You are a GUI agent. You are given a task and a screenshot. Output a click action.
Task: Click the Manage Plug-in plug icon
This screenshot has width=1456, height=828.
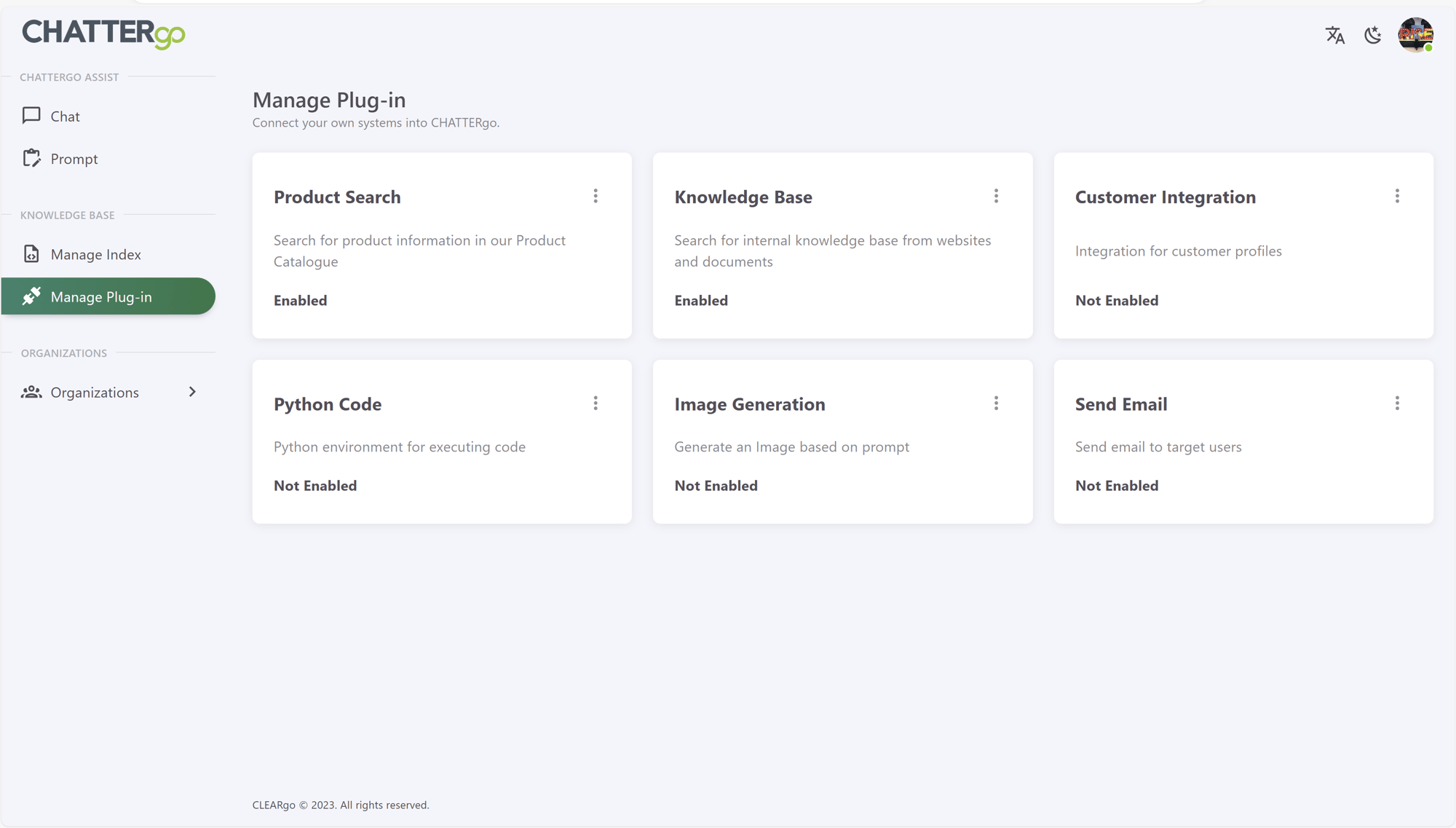click(31, 296)
